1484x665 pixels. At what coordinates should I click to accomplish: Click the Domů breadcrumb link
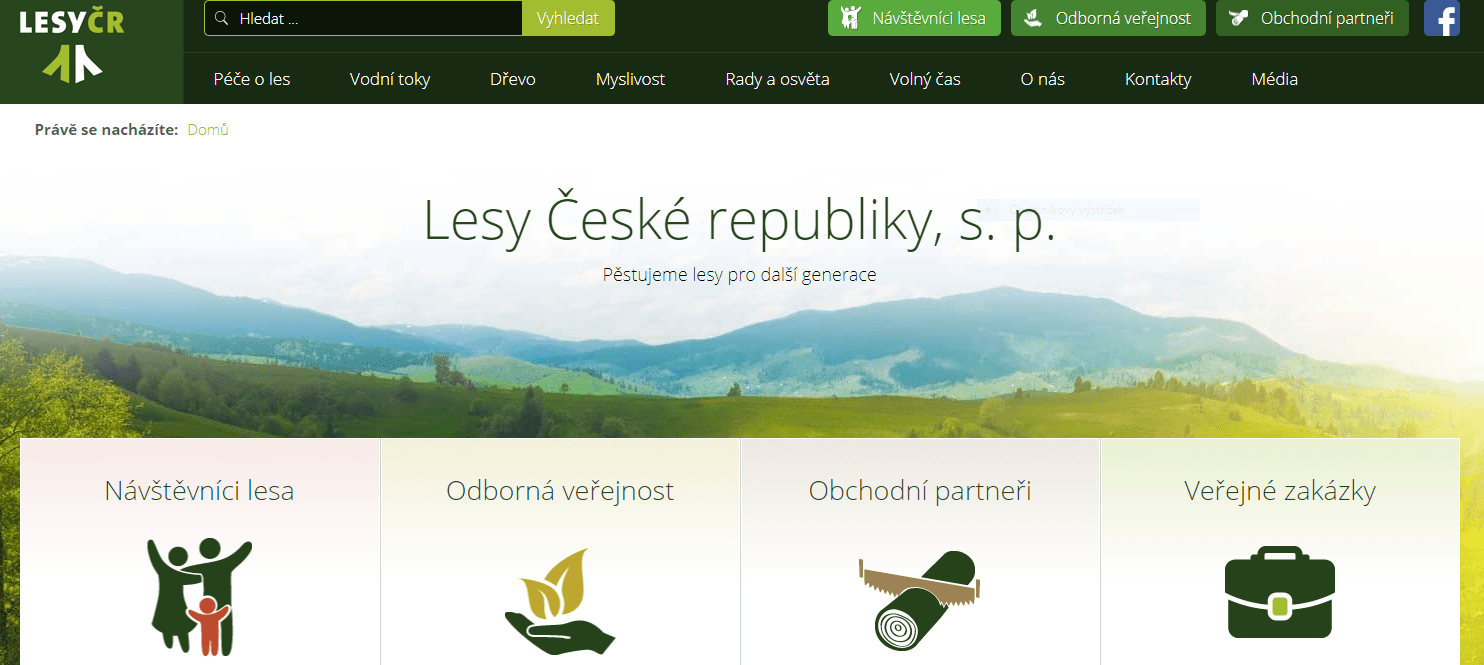coord(208,129)
